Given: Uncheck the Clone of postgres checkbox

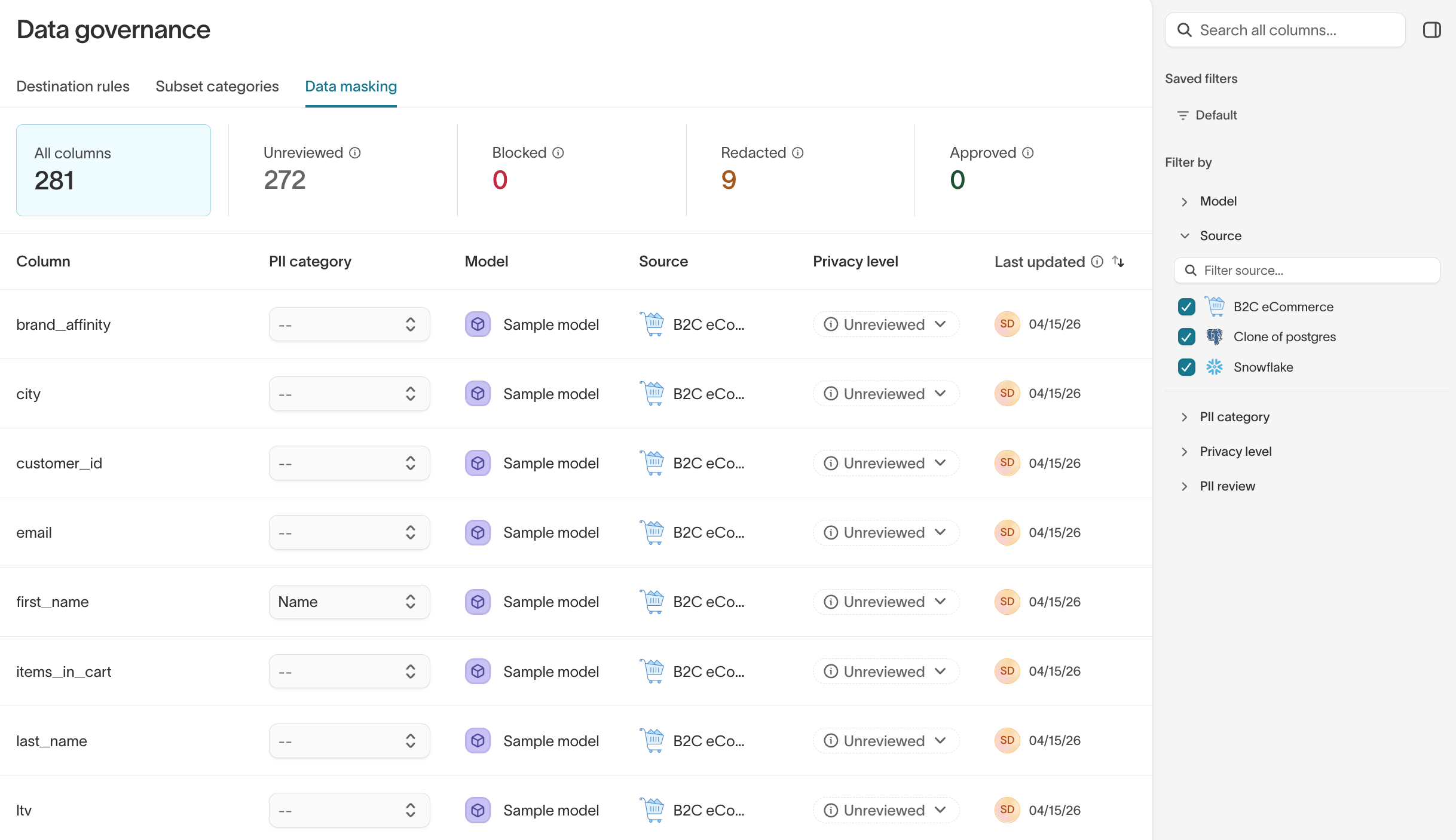Looking at the screenshot, I should 1186,337.
